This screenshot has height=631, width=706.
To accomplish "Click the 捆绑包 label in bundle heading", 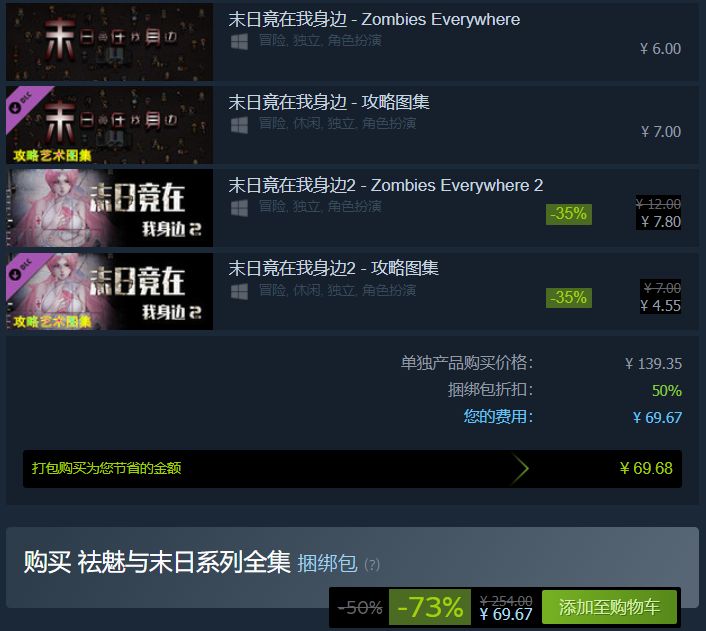I will pyautogui.click(x=327, y=563).
